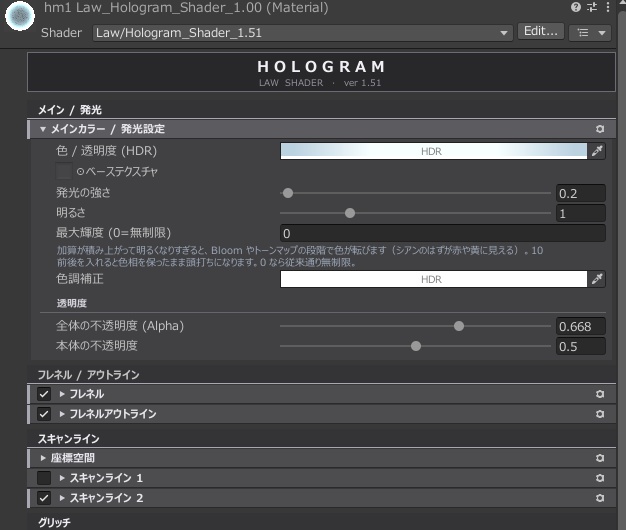Open the Shader dropdown Law/Hologram_Shader_1.51

303,33
